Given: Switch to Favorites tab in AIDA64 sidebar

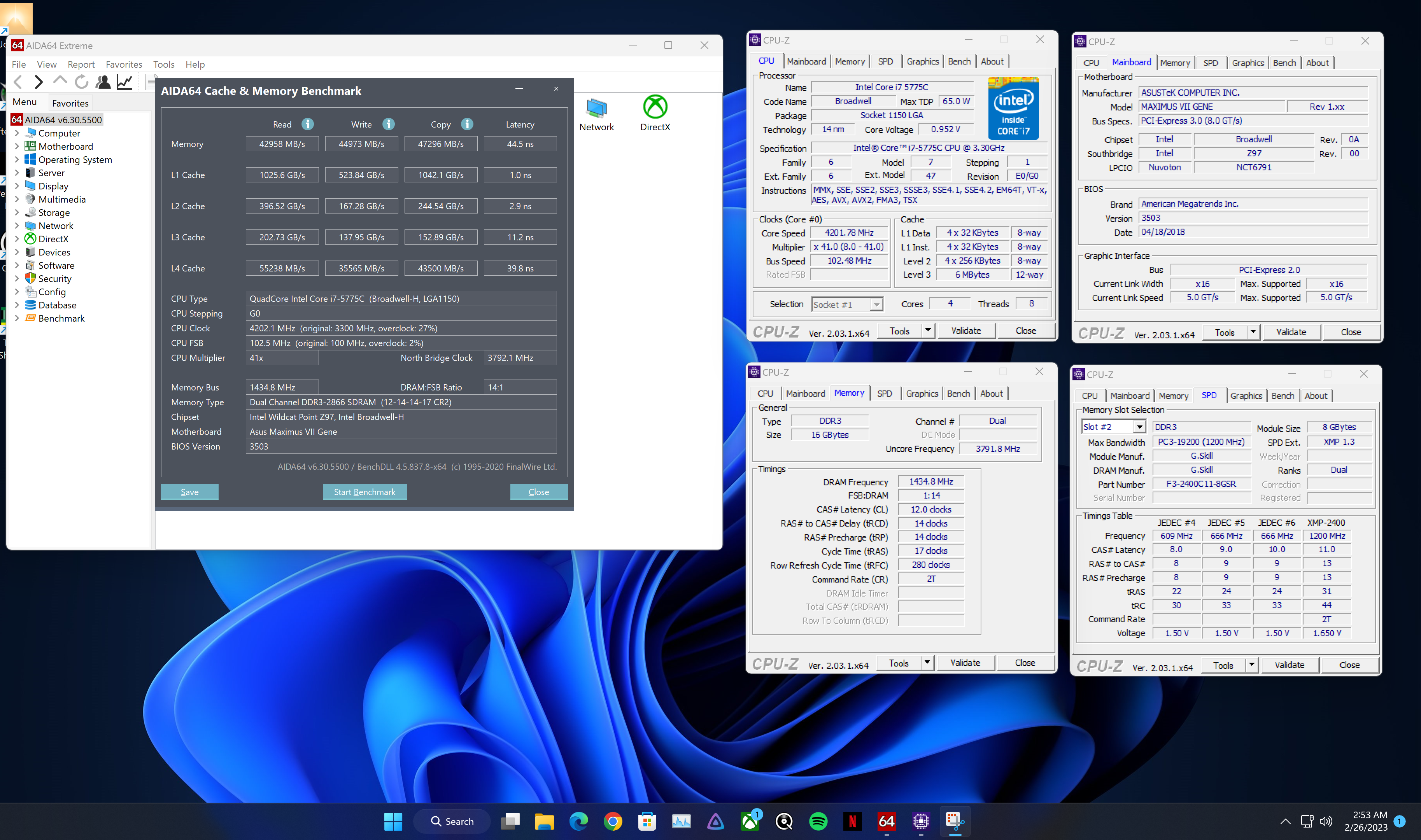Looking at the screenshot, I should 70,103.
